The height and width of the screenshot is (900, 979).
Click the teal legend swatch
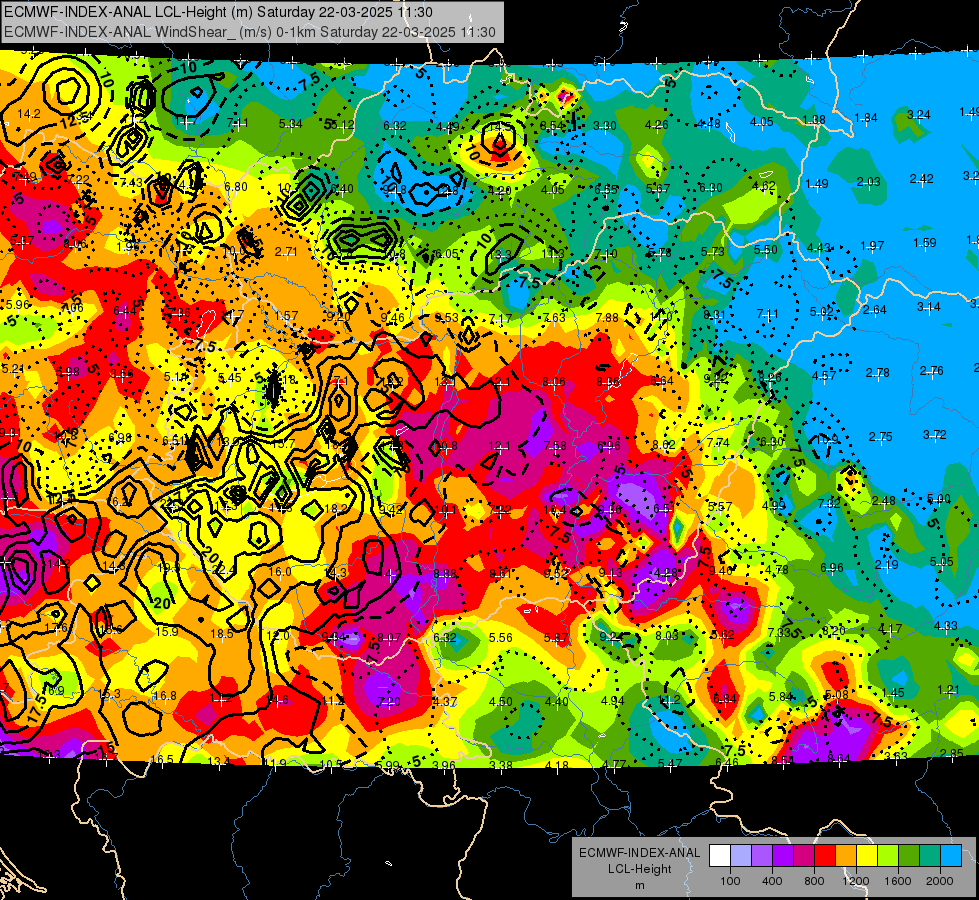[930, 856]
